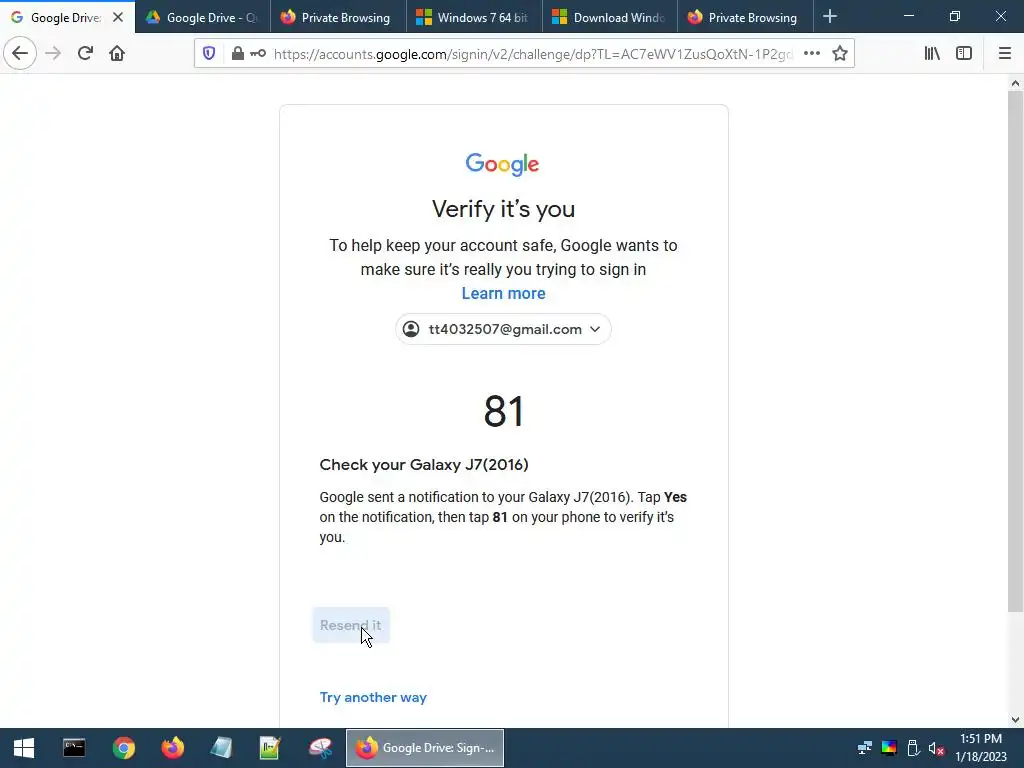
Task: Click the scrollbar down arrow
Action: [1015, 720]
